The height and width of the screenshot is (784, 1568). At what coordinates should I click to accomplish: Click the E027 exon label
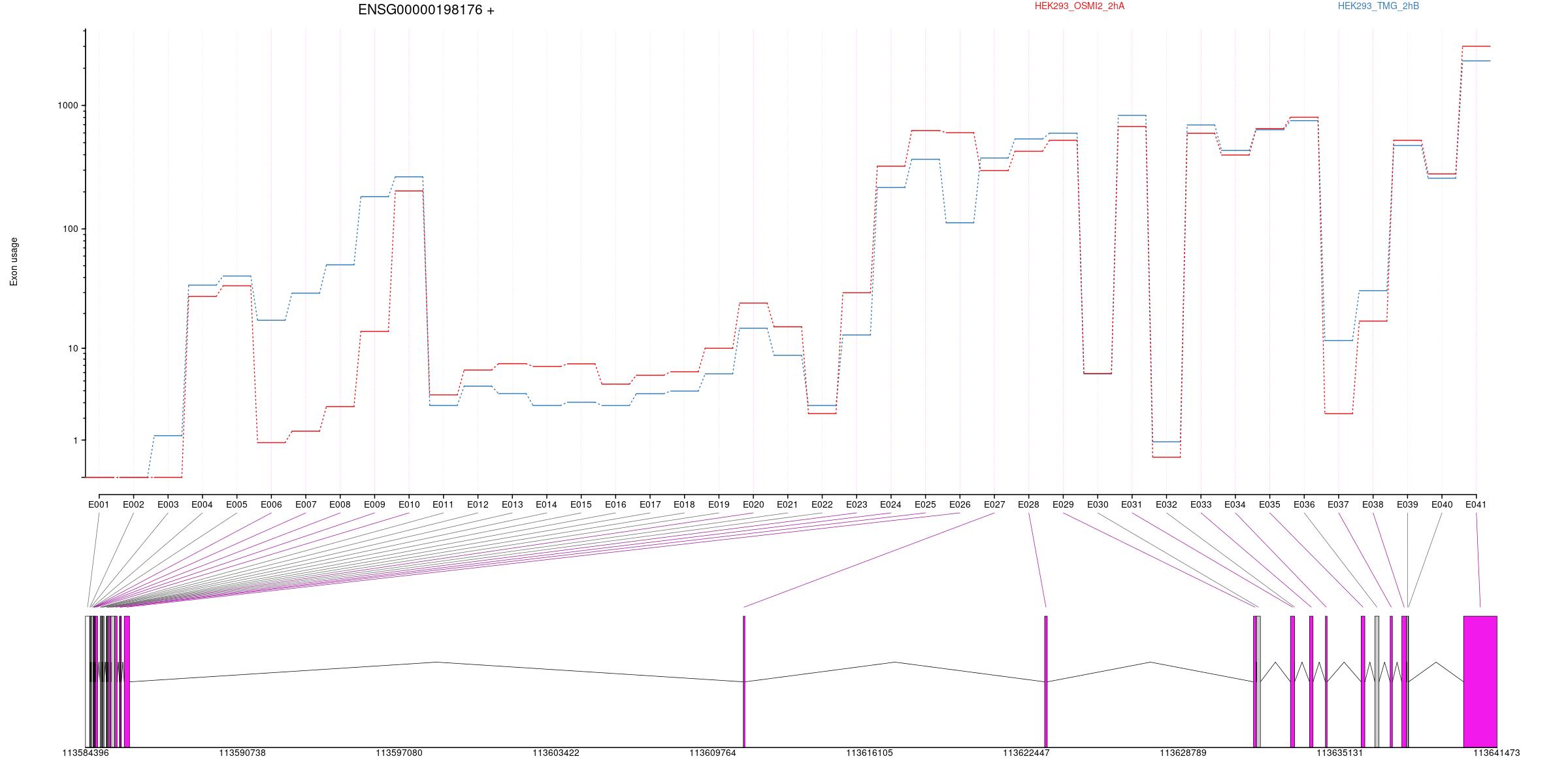coord(994,504)
